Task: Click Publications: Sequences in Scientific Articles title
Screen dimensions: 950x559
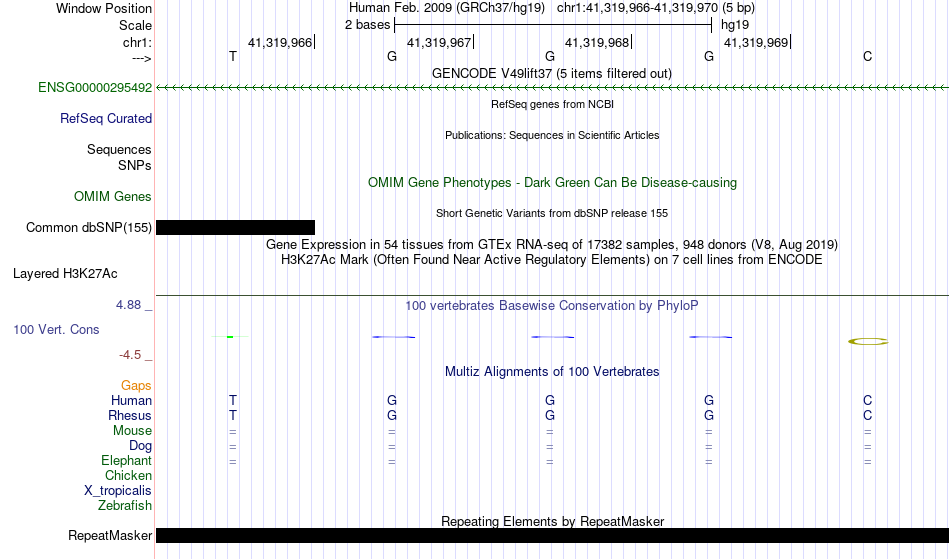Action: coord(552,135)
